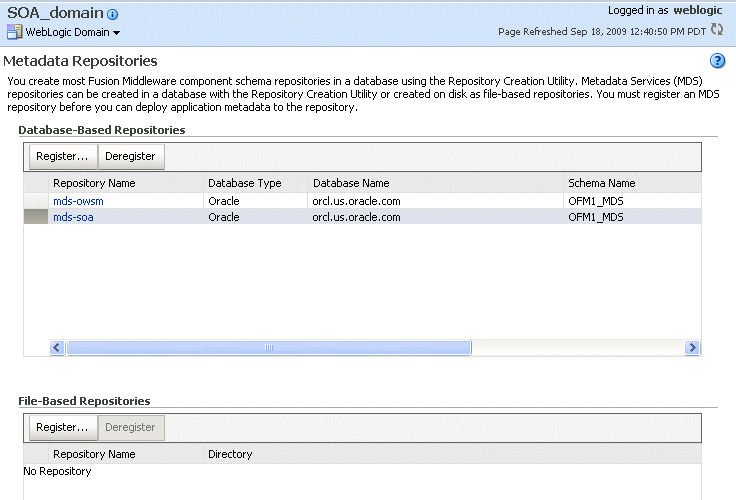The height and width of the screenshot is (500, 736).
Task: Click the right arrow of the horizontal scrollbar
Action: tap(692, 347)
